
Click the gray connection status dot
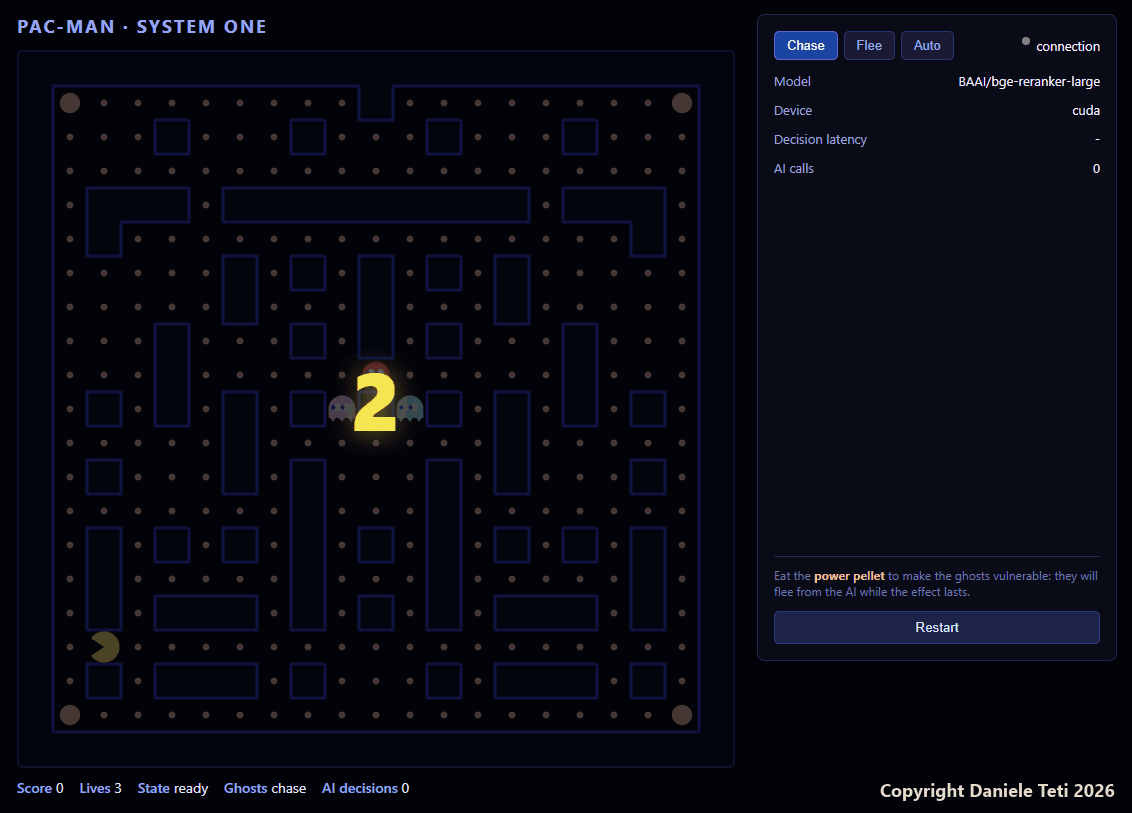click(x=1026, y=41)
